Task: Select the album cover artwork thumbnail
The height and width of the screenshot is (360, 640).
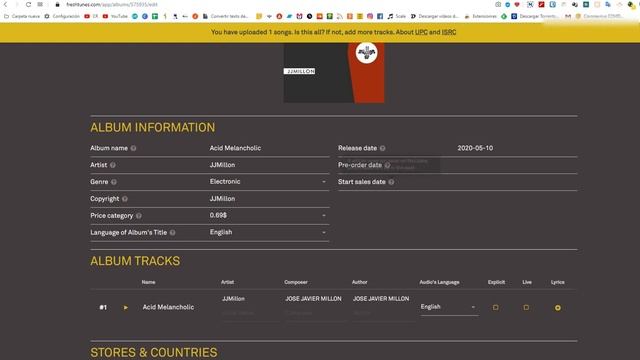Action: [334, 73]
